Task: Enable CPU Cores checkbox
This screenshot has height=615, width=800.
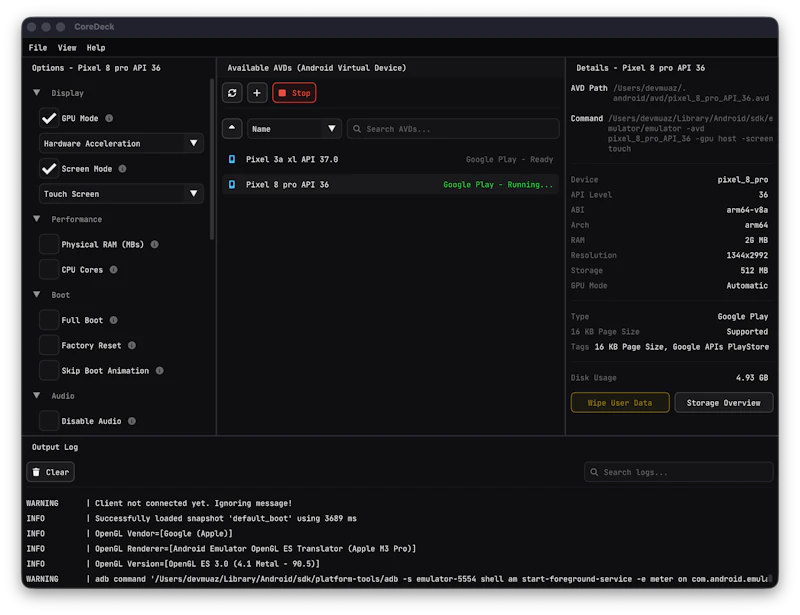Action: tap(49, 269)
